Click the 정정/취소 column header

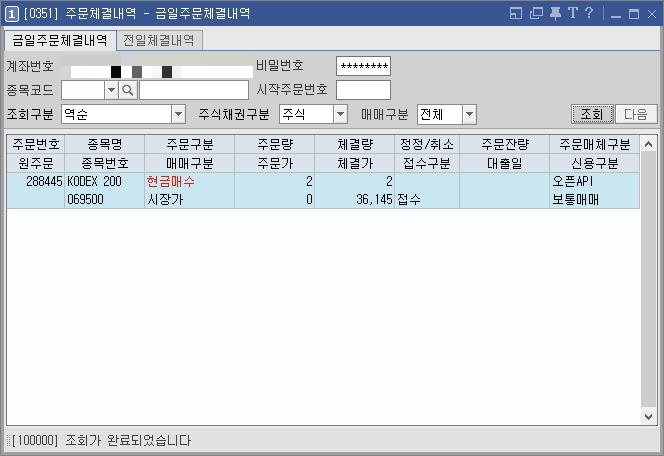click(x=427, y=144)
